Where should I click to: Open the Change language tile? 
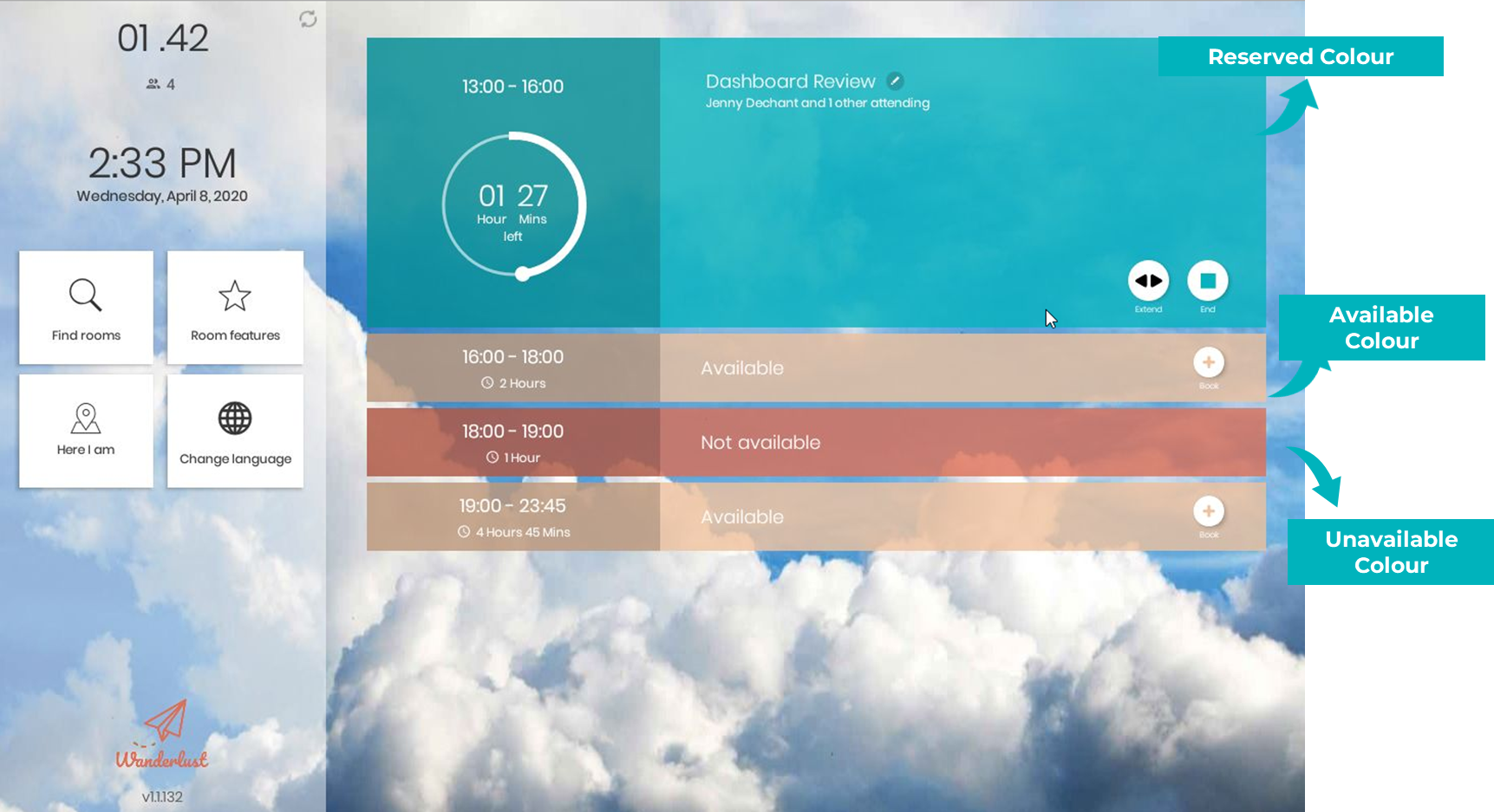point(235,431)
